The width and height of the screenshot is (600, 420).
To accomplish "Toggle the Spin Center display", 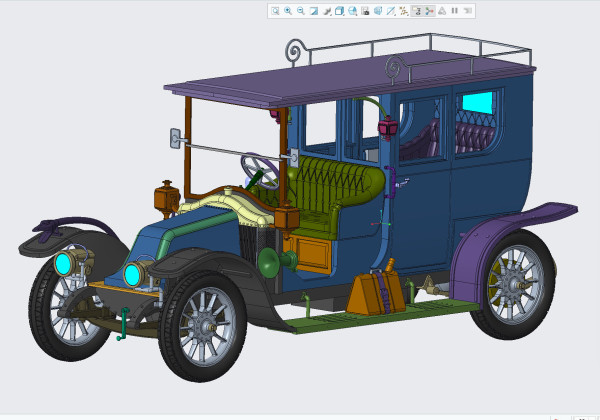I will coord(429,11).
